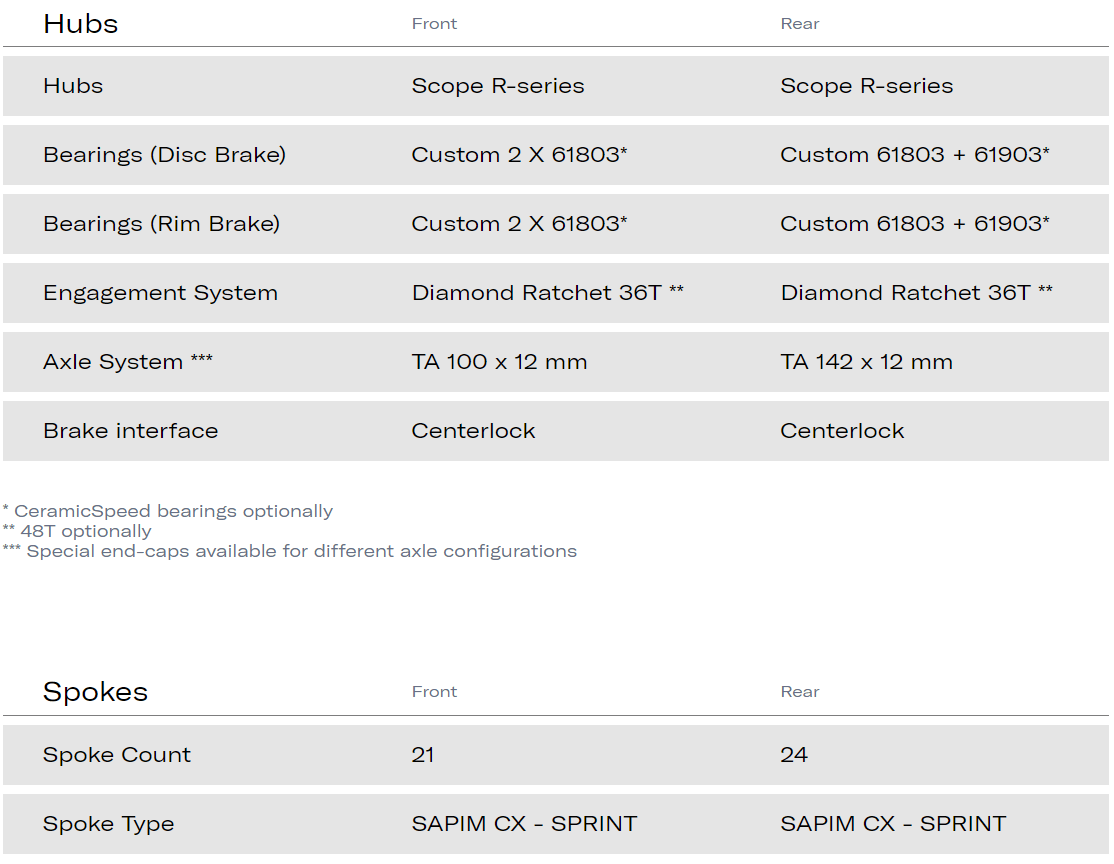Viewport: 1114px width, 864px height.
Task: Click the Bearings (Disc Brake) row label
Action: tap(164, 155)
